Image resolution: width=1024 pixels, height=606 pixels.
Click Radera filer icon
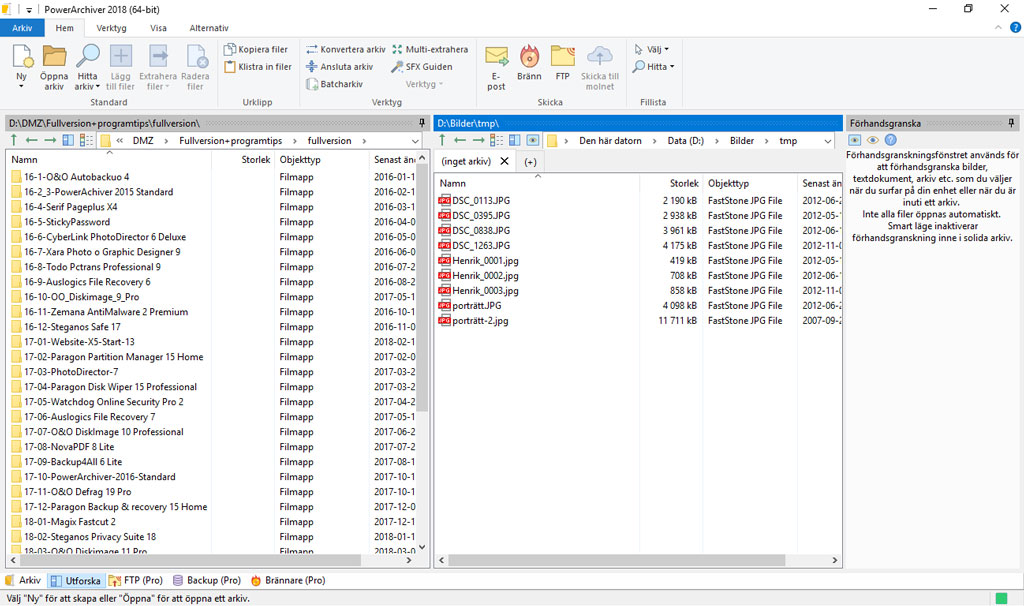[196, 56]
